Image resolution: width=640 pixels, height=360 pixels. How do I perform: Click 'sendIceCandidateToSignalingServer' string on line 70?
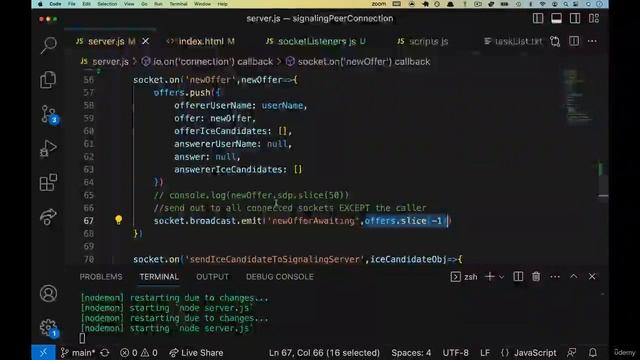point(274,259)
